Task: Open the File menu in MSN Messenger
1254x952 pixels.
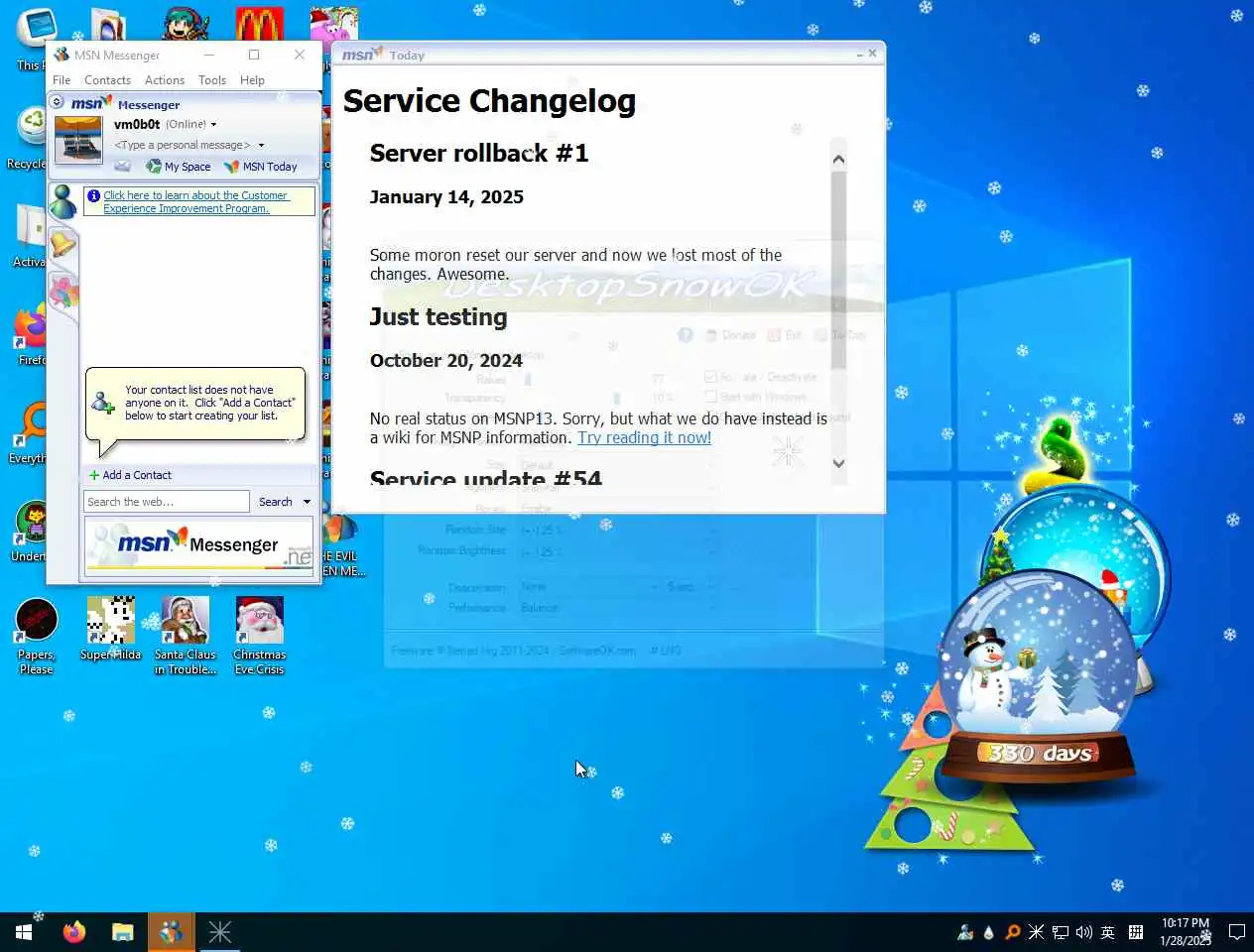Action: click(x=62, y=80)
